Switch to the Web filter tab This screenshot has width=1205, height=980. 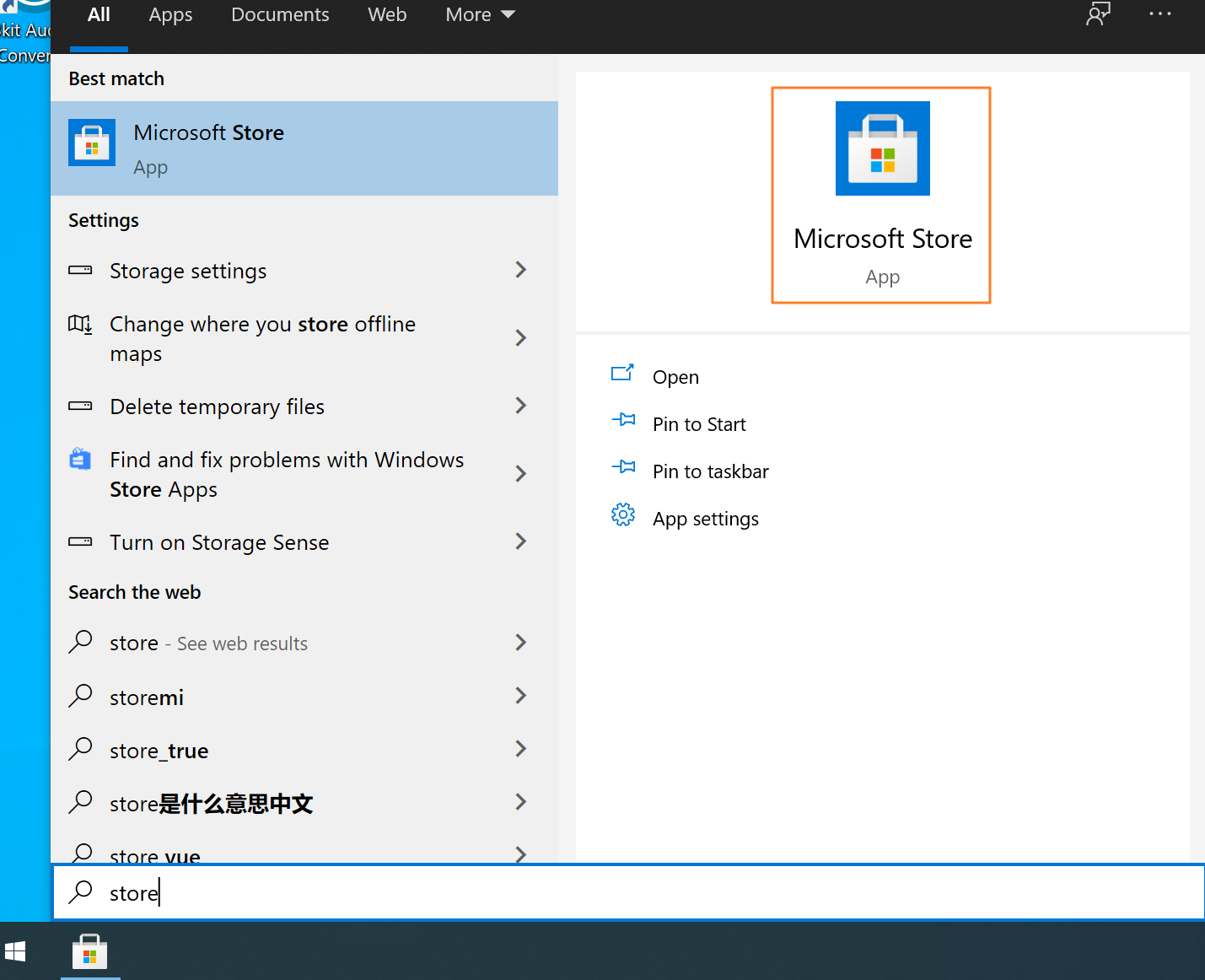(x=387, y=15)
